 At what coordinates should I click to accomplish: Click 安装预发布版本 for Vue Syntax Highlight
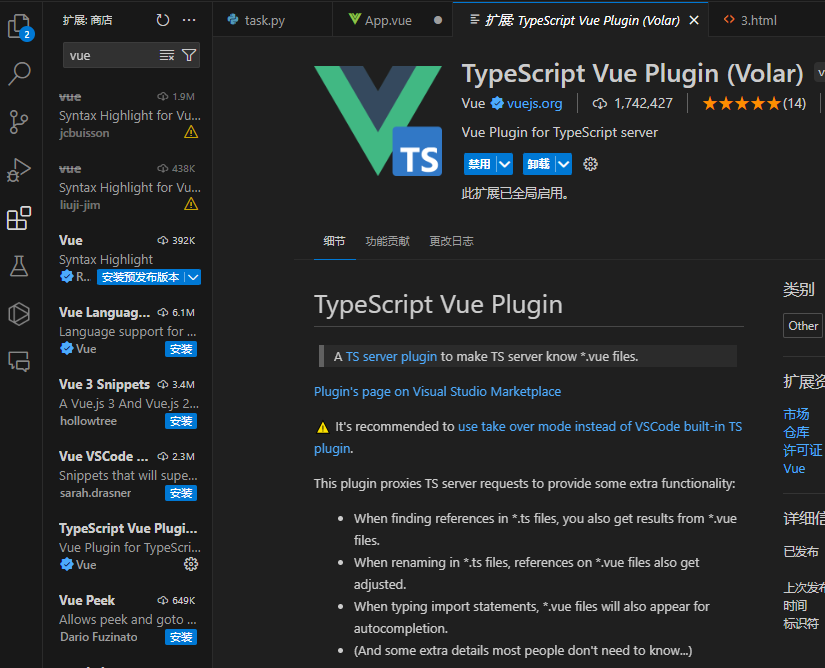coord(141,277)
